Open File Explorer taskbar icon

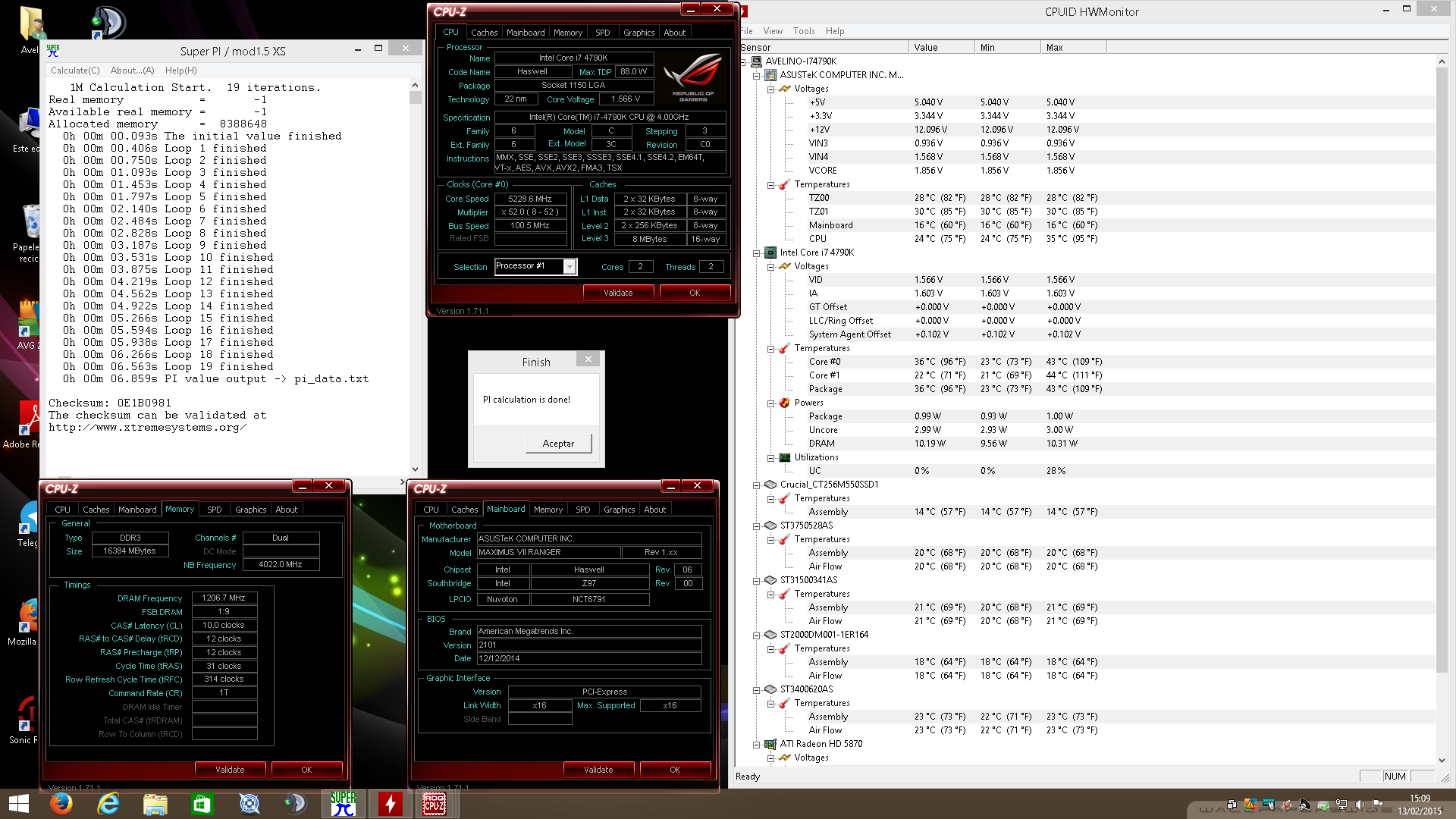pos(155,804)
